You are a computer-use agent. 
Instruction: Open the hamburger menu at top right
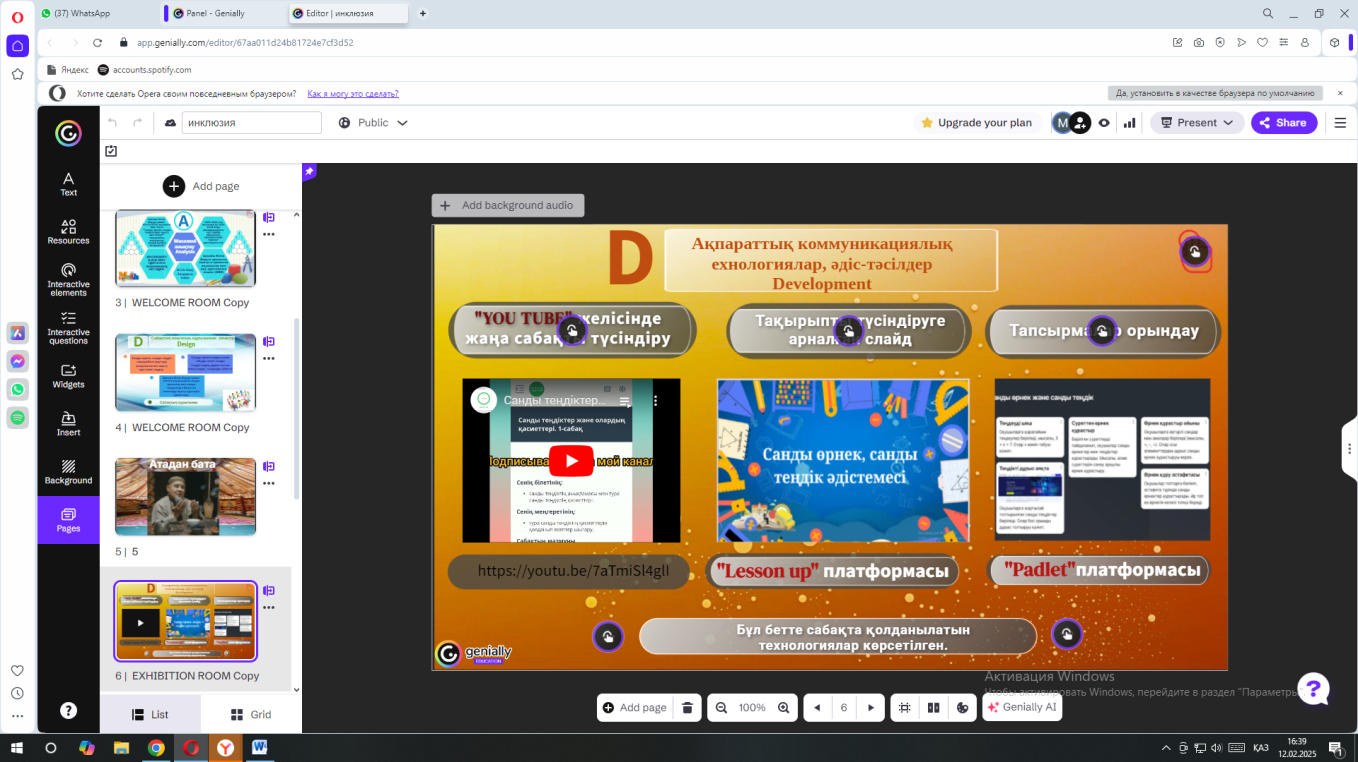1341,123
